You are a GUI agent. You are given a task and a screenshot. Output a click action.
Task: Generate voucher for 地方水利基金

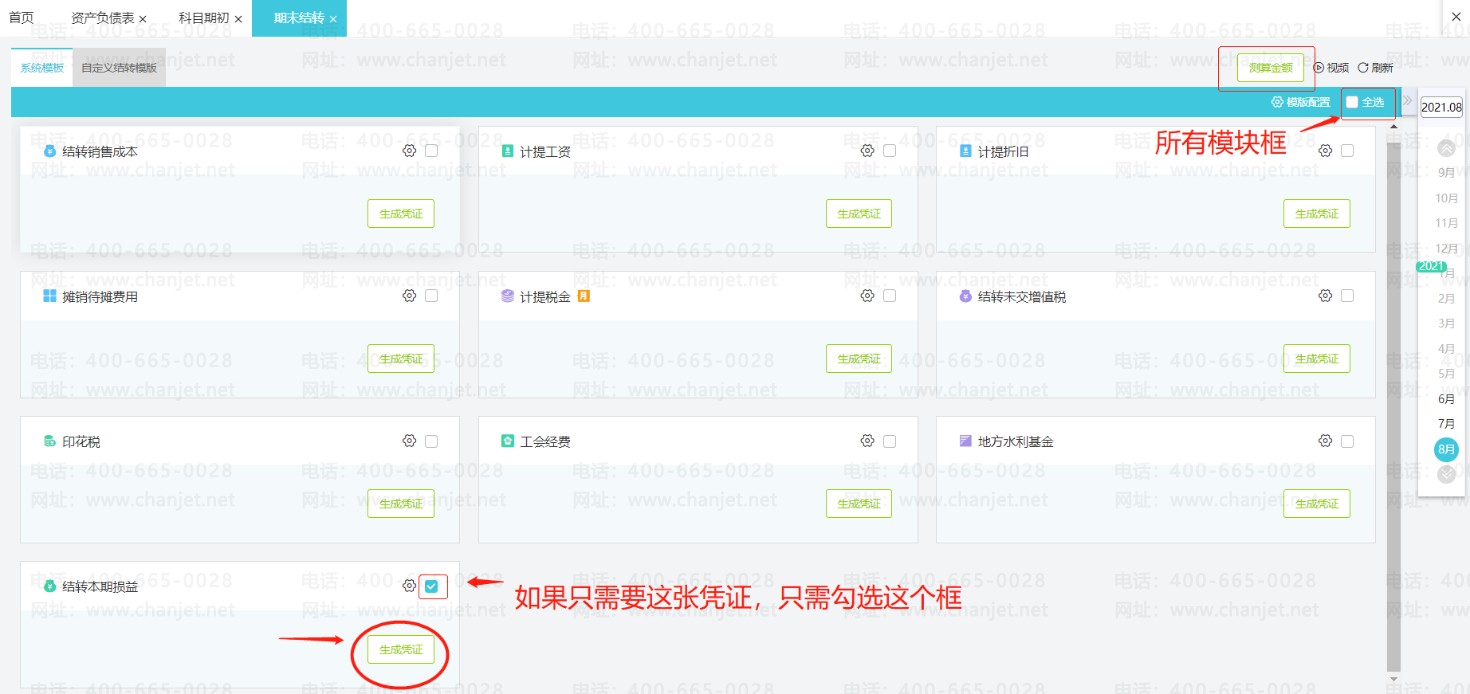1317,504
